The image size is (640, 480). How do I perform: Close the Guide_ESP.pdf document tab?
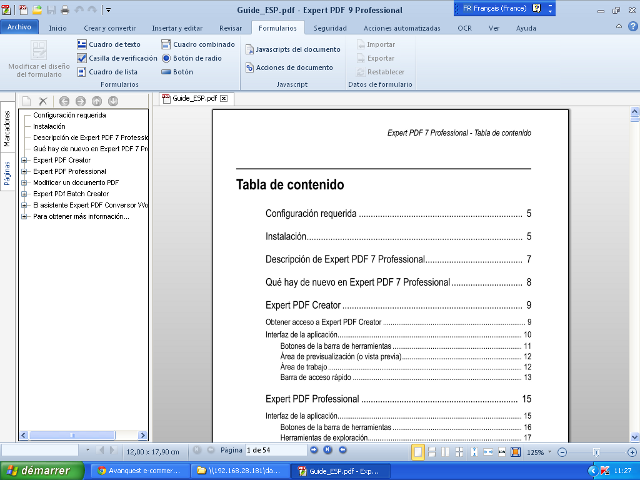224,98
